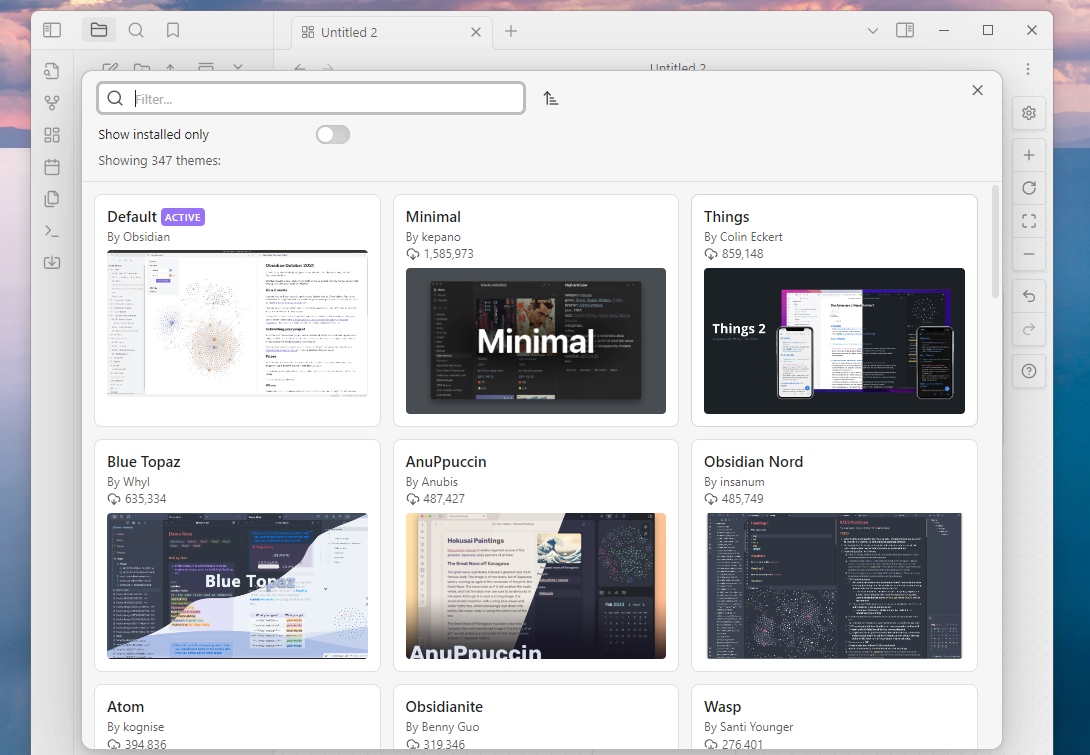Open more options vertical dots menu
The width and height of the screenshot is (1090, 755).
click(x=1027, y=69)
